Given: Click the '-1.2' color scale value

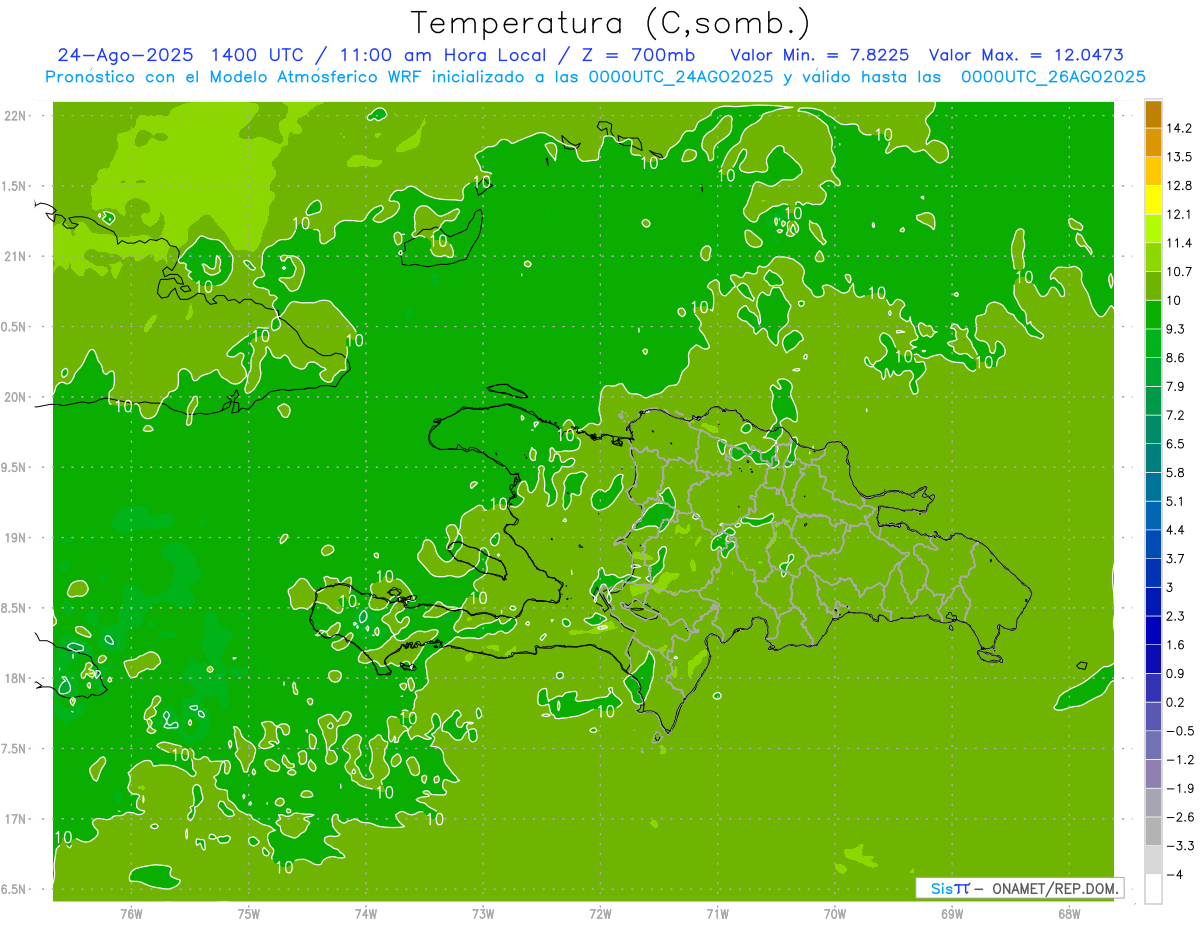Looking at the screenshot, I should click(x=1181, y=759).
